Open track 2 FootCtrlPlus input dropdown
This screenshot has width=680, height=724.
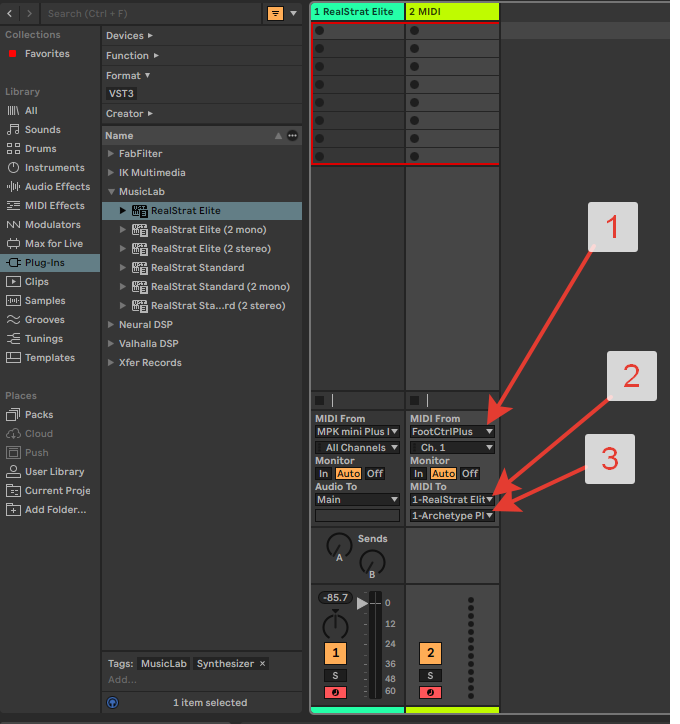point(452,432)
